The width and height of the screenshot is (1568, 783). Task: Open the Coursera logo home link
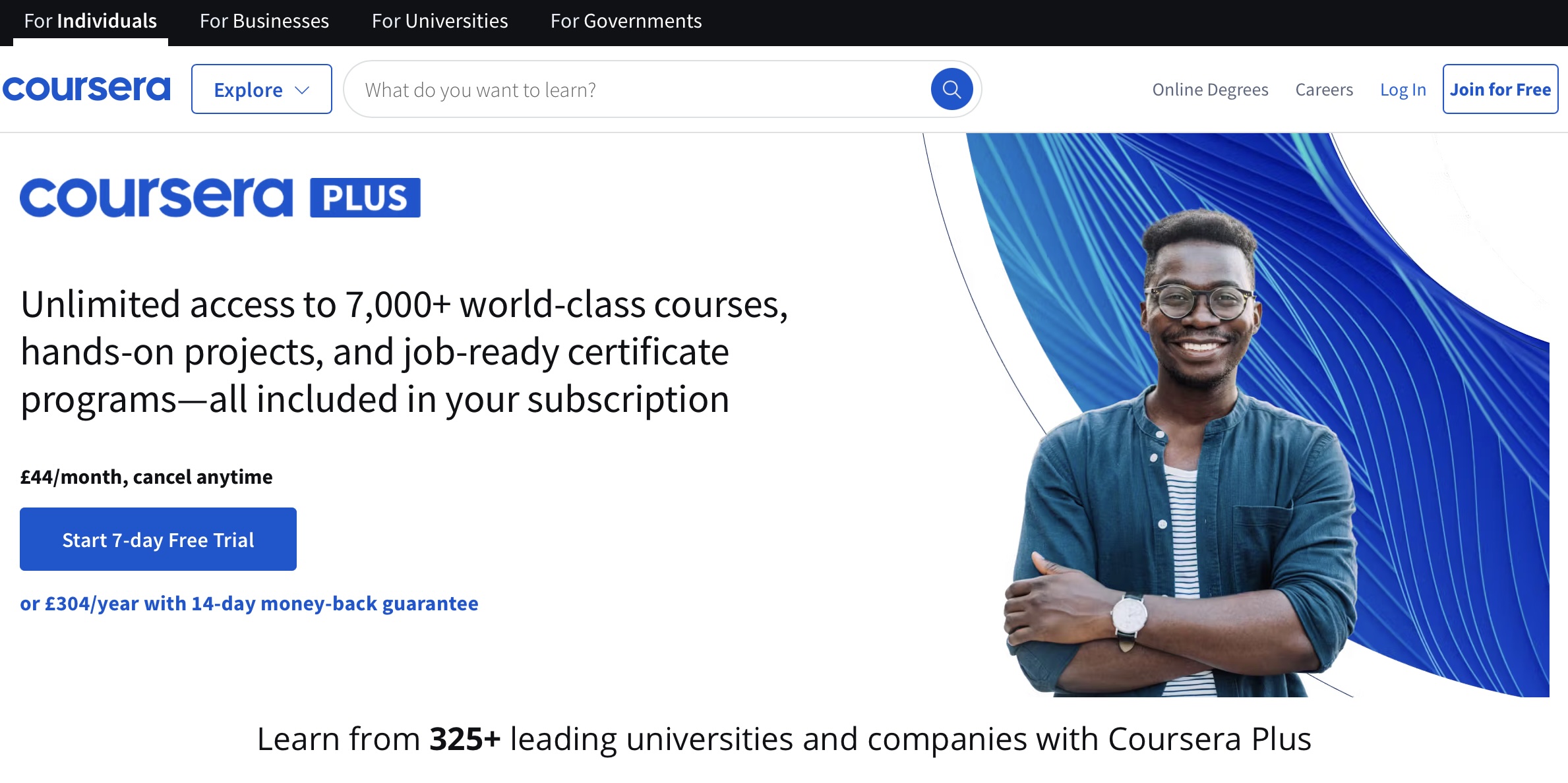86,89
